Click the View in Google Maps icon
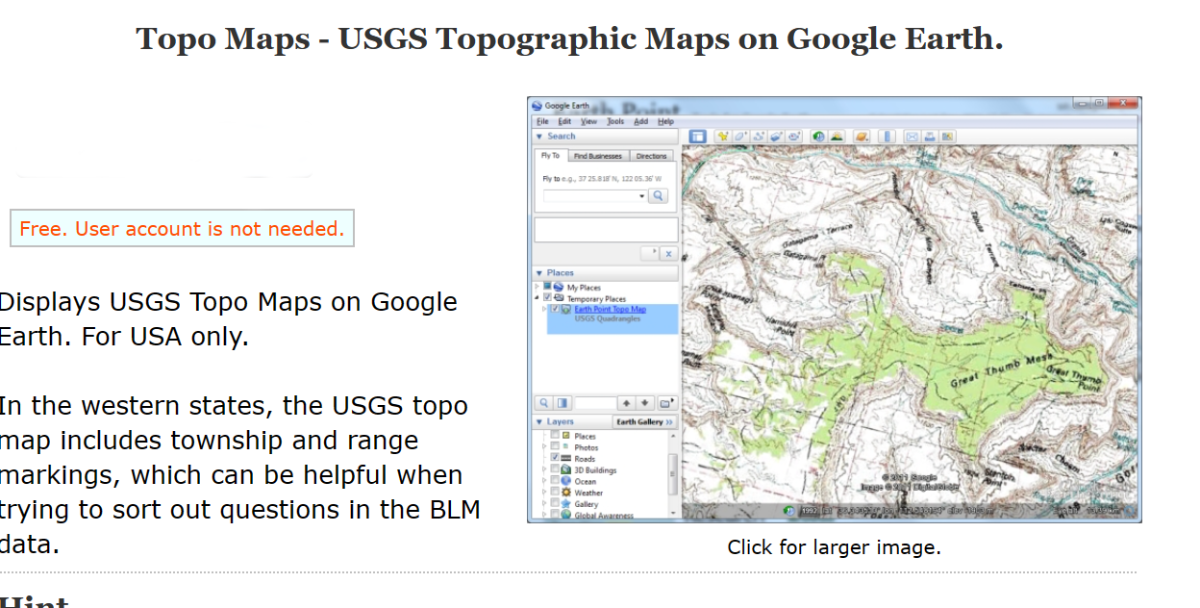Image resolution: width=1200 pixels, height=608 pixels. [x=947, y=136]
